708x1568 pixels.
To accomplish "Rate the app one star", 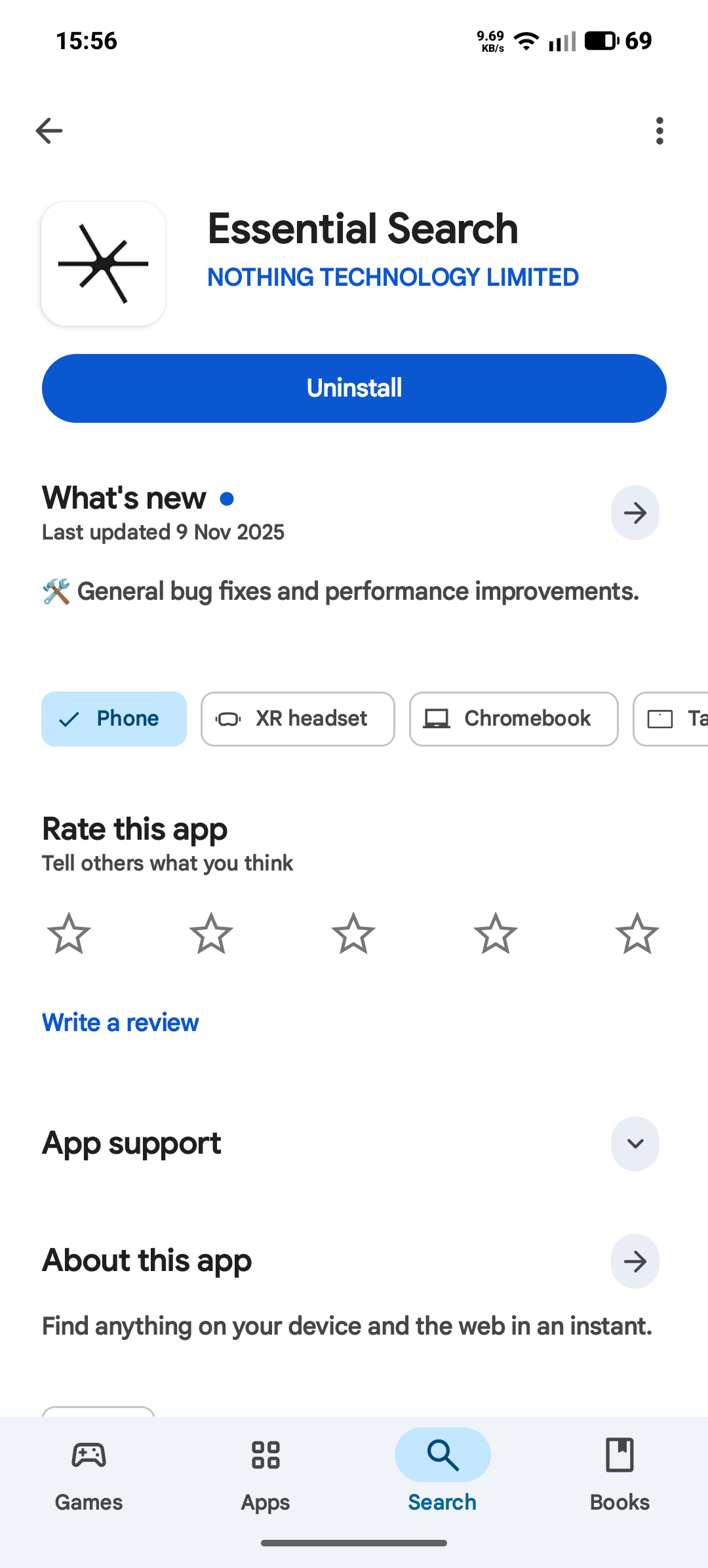I will coord(69,933).
